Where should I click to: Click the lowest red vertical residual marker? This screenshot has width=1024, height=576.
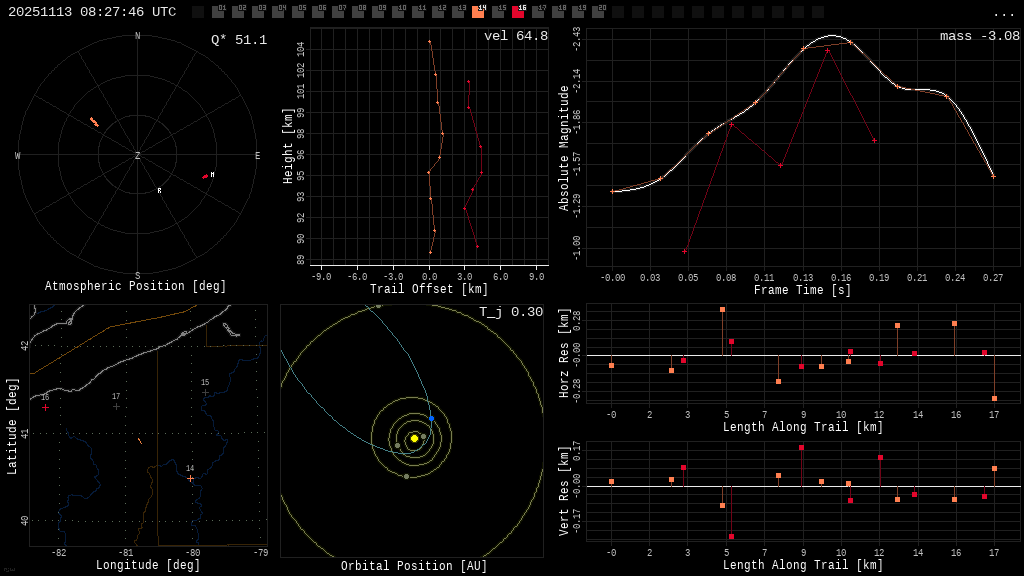tap(731, 537)
